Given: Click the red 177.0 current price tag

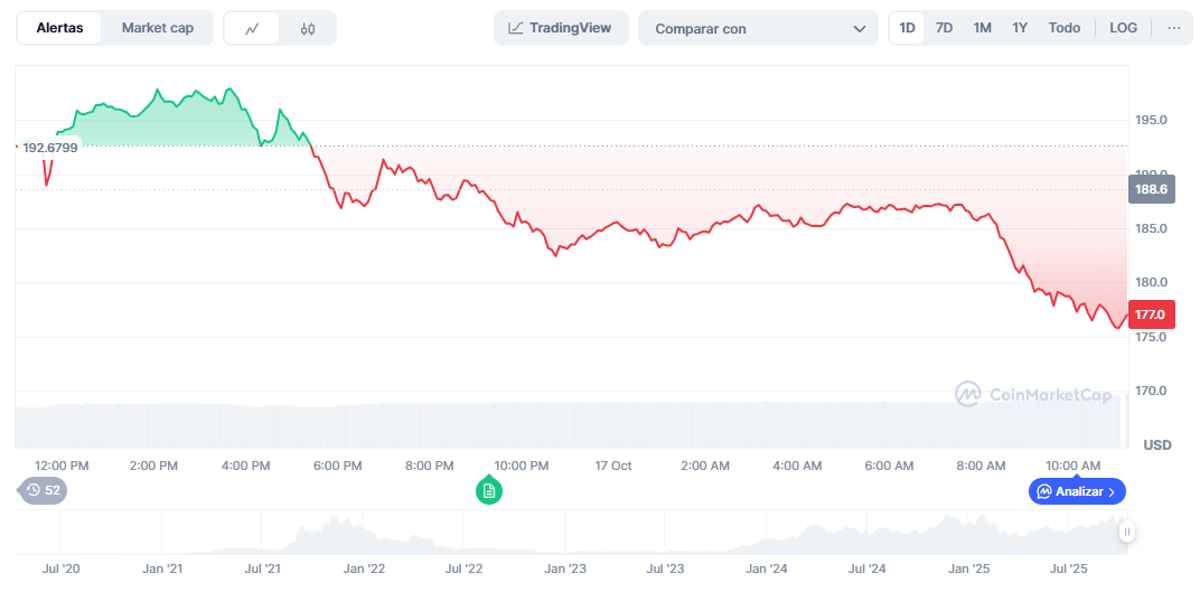Looking at the screenshot, I should 1151,314.
